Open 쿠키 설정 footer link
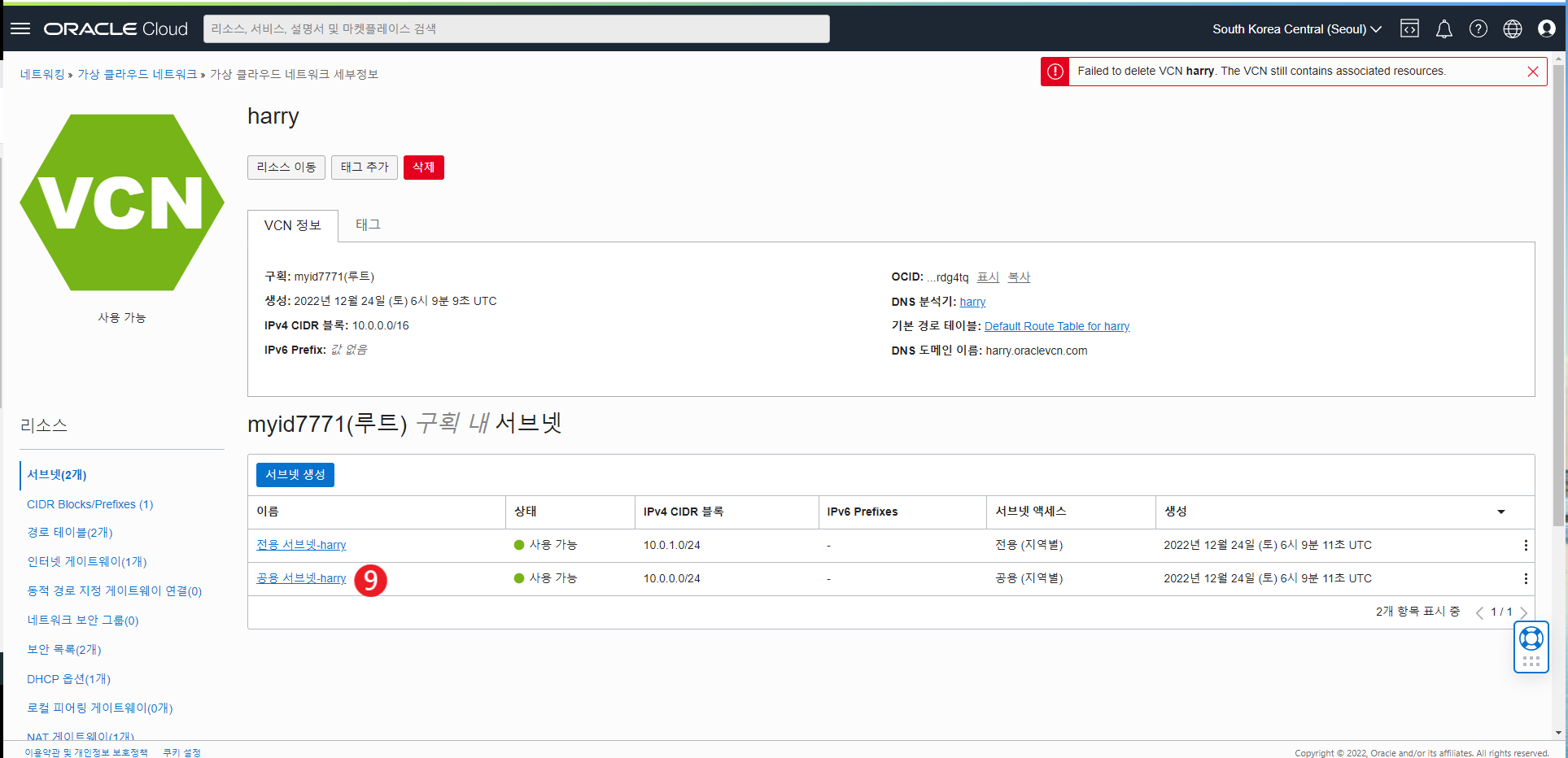This screenshot has width=1568, height=758. click(x=181, y=752)
